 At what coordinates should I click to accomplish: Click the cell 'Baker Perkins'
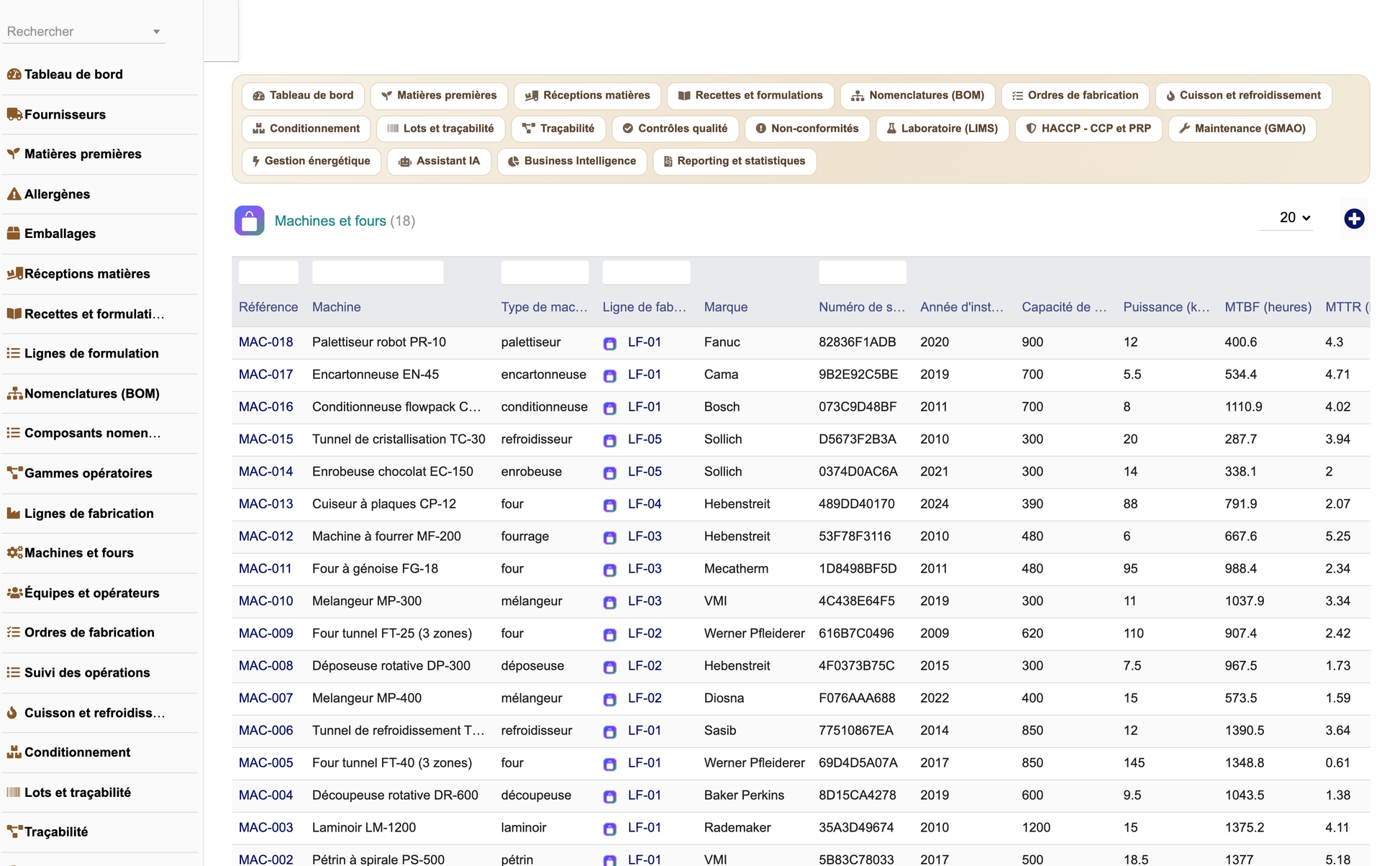(744, 796)
